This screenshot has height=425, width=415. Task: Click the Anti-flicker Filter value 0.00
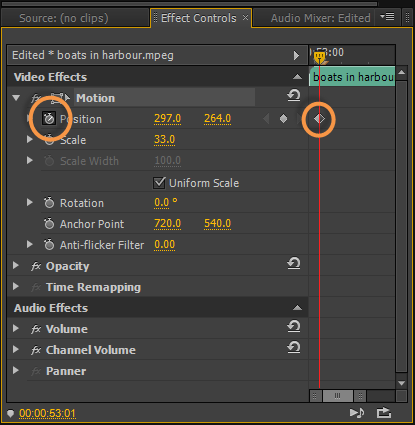pyautogui.click(x=164, y=244)
